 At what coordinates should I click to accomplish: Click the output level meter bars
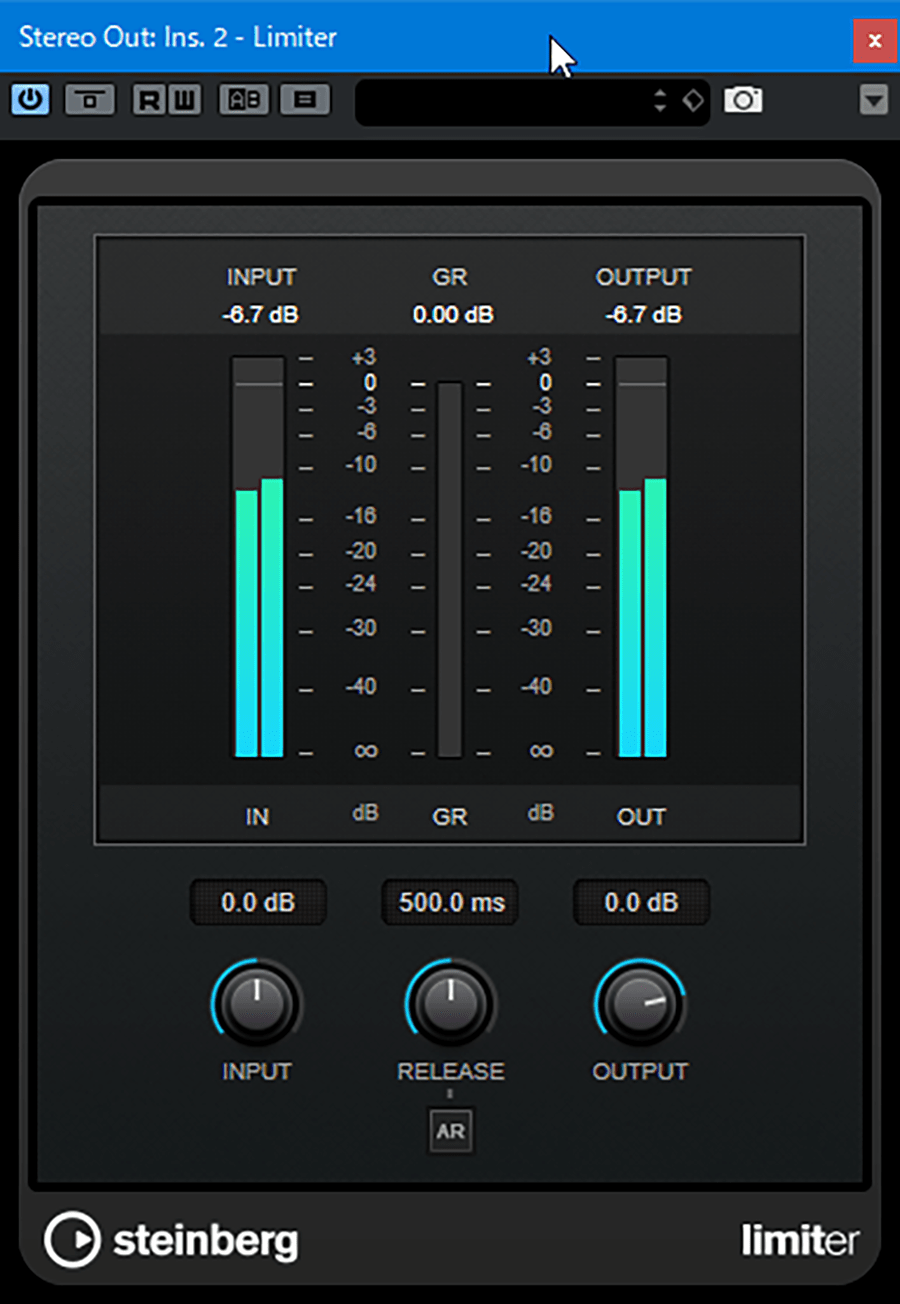(x=642, y=557)
